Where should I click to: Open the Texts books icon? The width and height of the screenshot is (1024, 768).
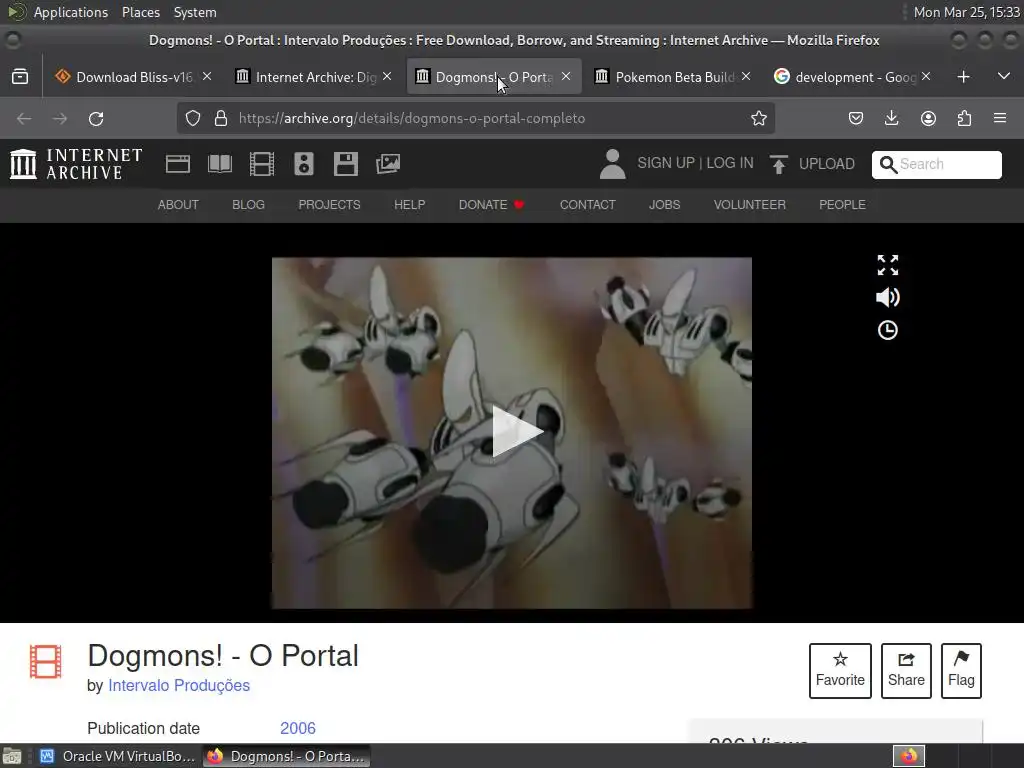(220, 163)
